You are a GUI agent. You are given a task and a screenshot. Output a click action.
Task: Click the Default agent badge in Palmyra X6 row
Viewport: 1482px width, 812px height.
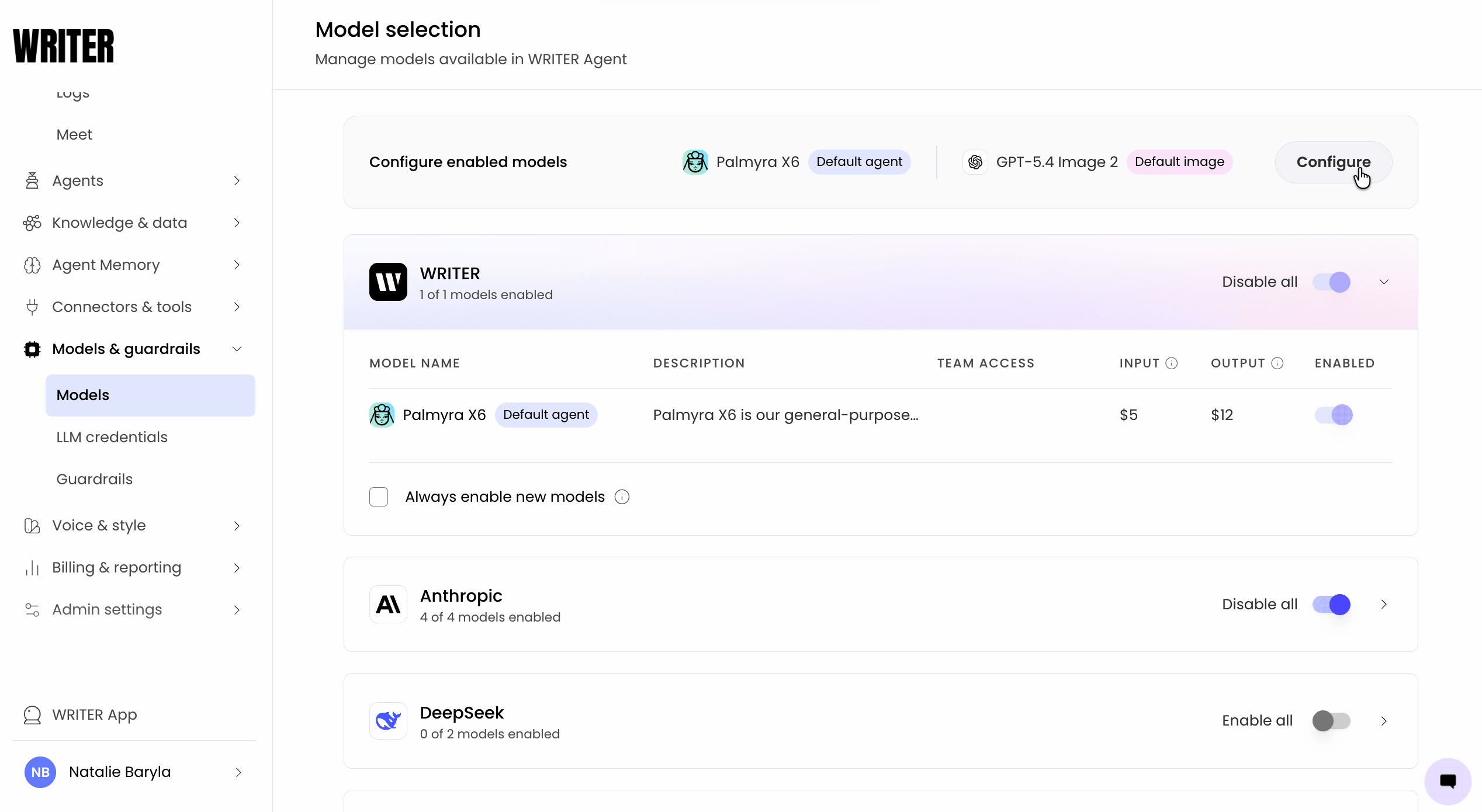coord(546,415)
